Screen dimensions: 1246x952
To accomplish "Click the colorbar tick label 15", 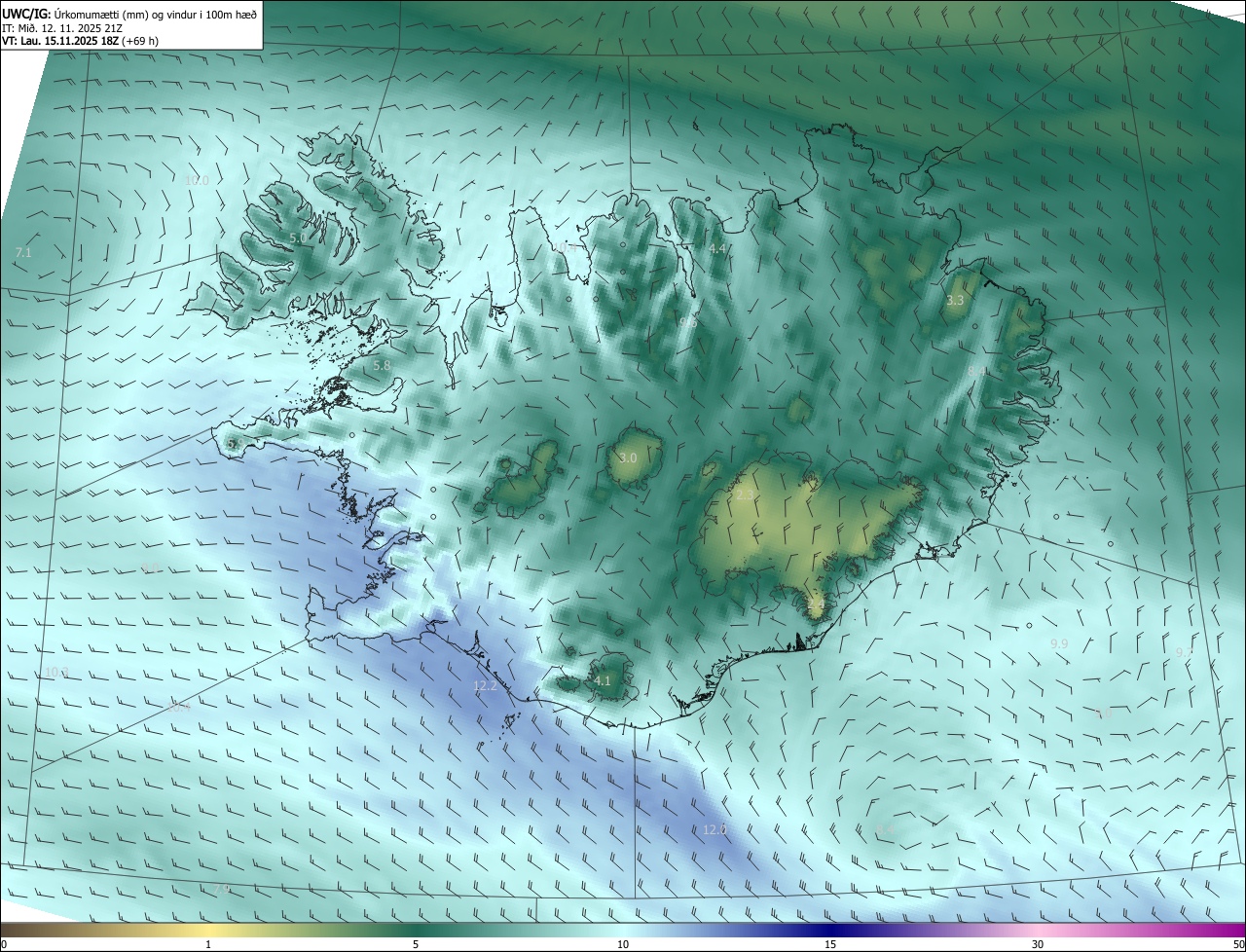I will point(830,944).
